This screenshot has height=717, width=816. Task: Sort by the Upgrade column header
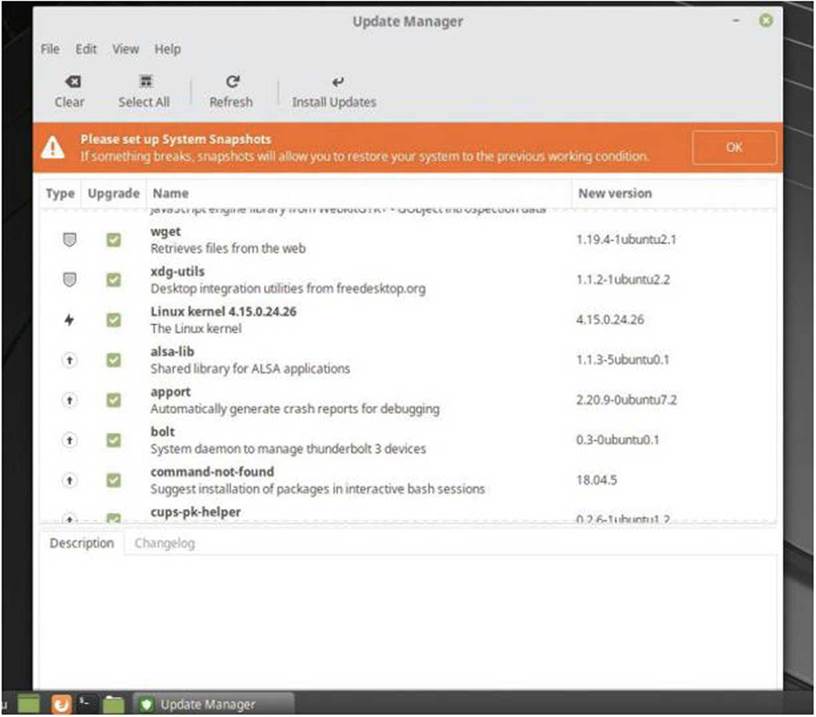113,194
